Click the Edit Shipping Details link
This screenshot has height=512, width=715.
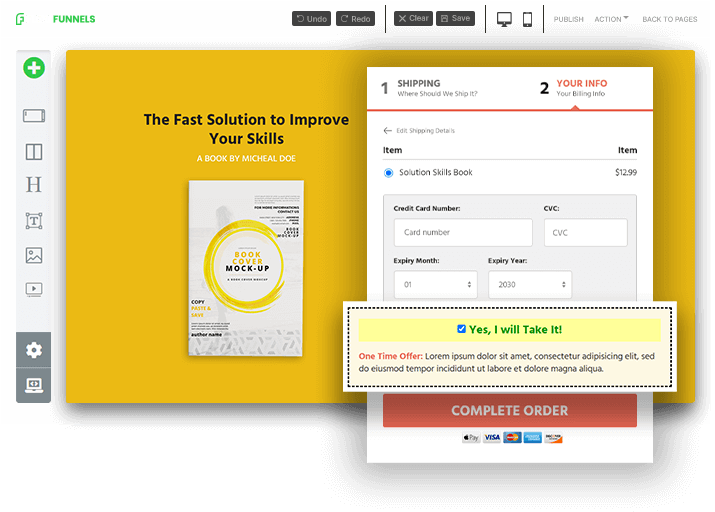coord(419,131)
